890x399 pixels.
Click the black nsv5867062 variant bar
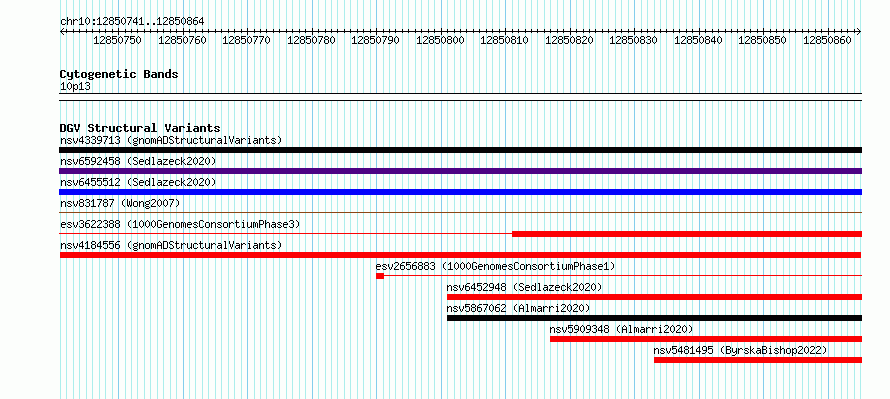654,318
